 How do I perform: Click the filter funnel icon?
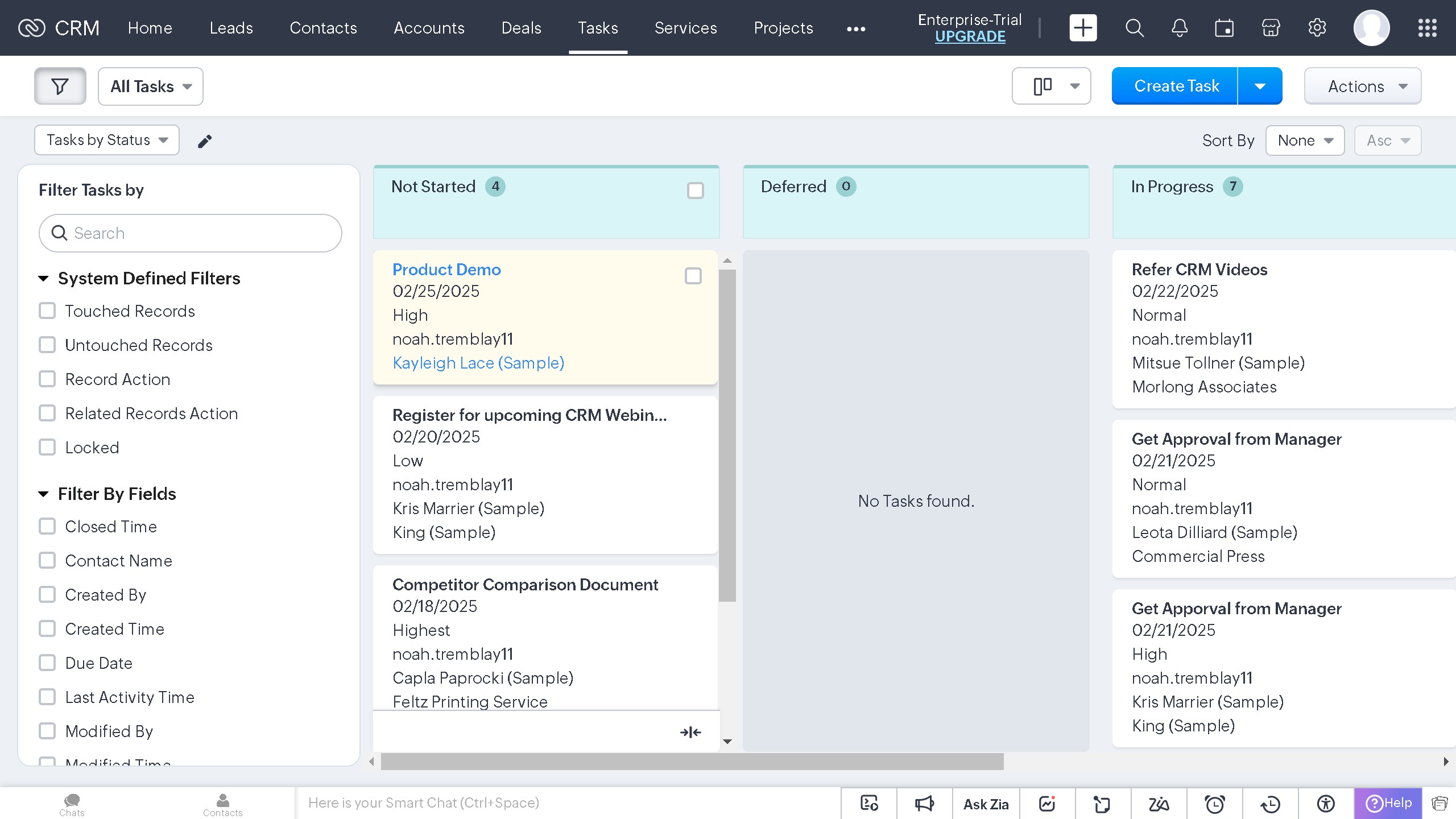point(60,86)
